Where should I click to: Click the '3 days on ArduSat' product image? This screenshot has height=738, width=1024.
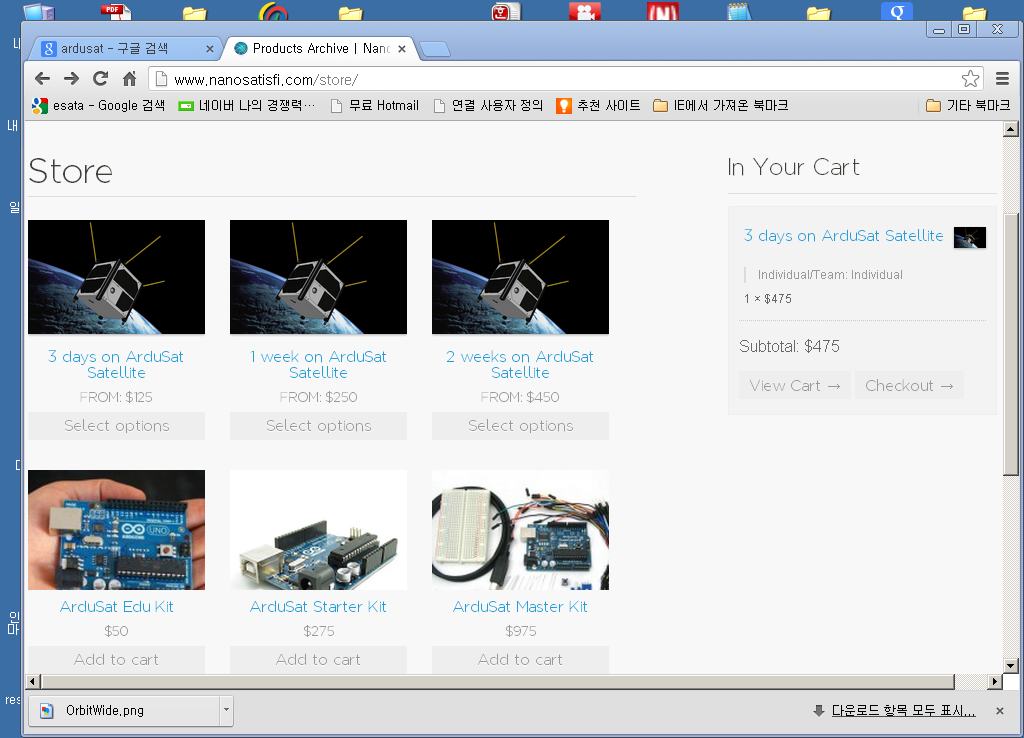[x=116, y=277]
